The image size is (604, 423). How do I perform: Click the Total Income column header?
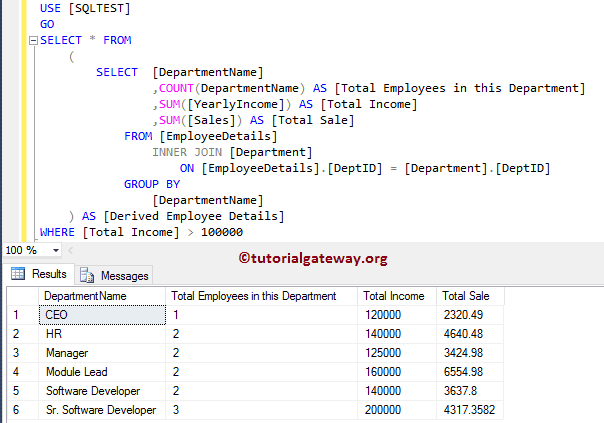point(388,296)
